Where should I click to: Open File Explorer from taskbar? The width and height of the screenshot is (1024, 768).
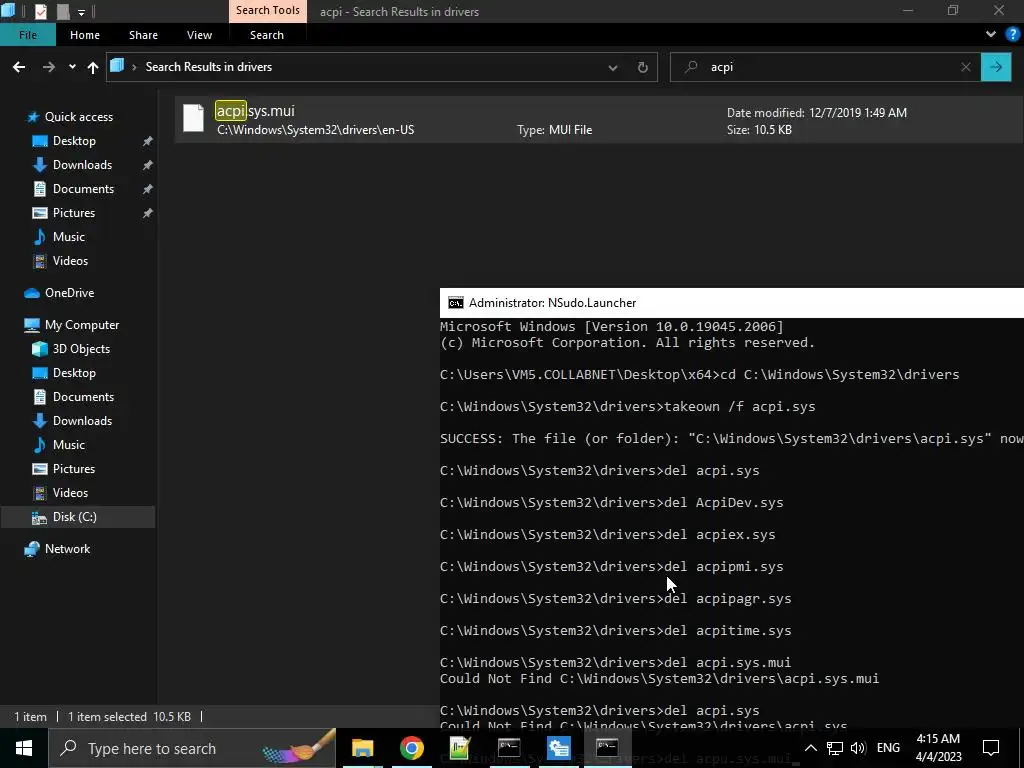pyautogui.click(x=362, y=748)
